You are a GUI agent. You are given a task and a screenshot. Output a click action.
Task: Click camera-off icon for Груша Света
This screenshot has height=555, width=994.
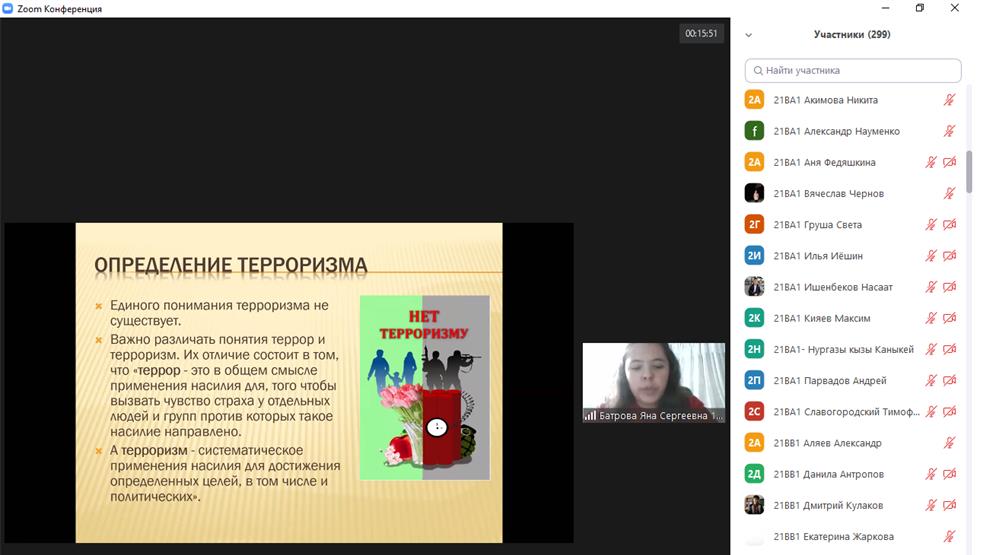949,224
